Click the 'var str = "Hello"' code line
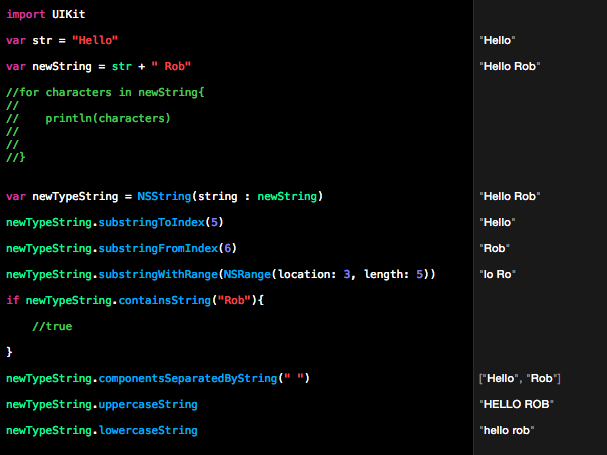The image size is (607, 455). [62, 40]
